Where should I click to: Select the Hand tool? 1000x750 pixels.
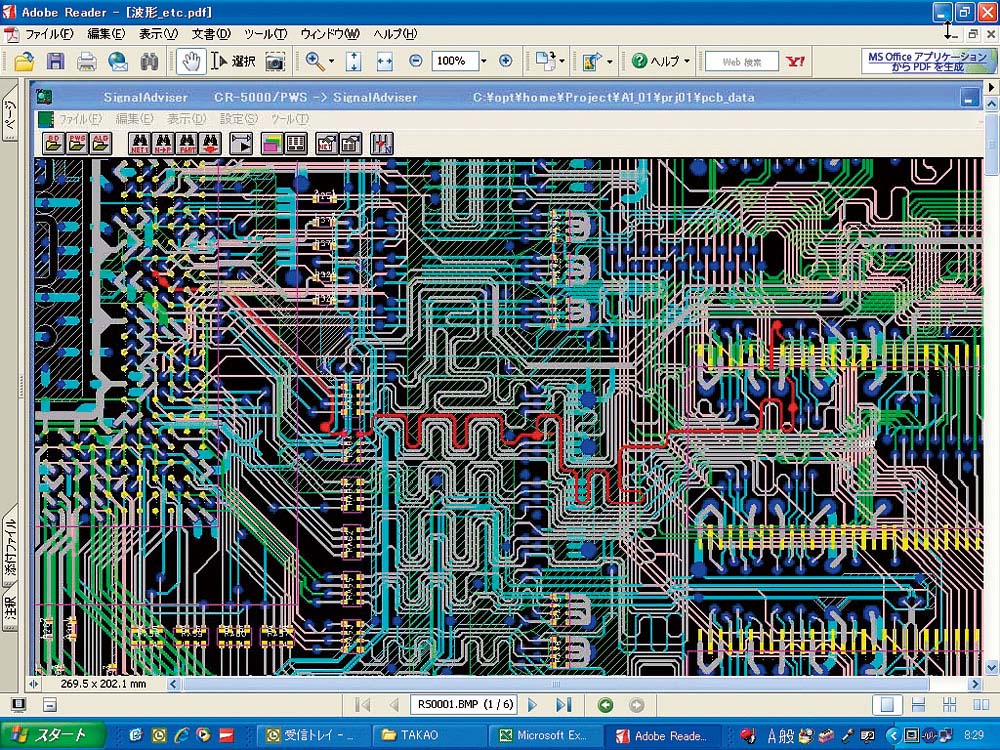tap(191, 61)
